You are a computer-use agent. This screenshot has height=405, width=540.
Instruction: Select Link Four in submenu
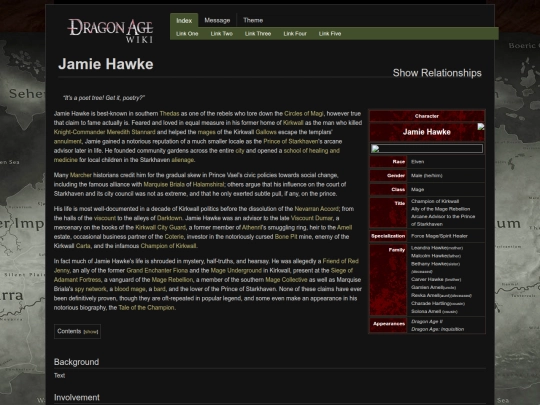tap(295, 34)
